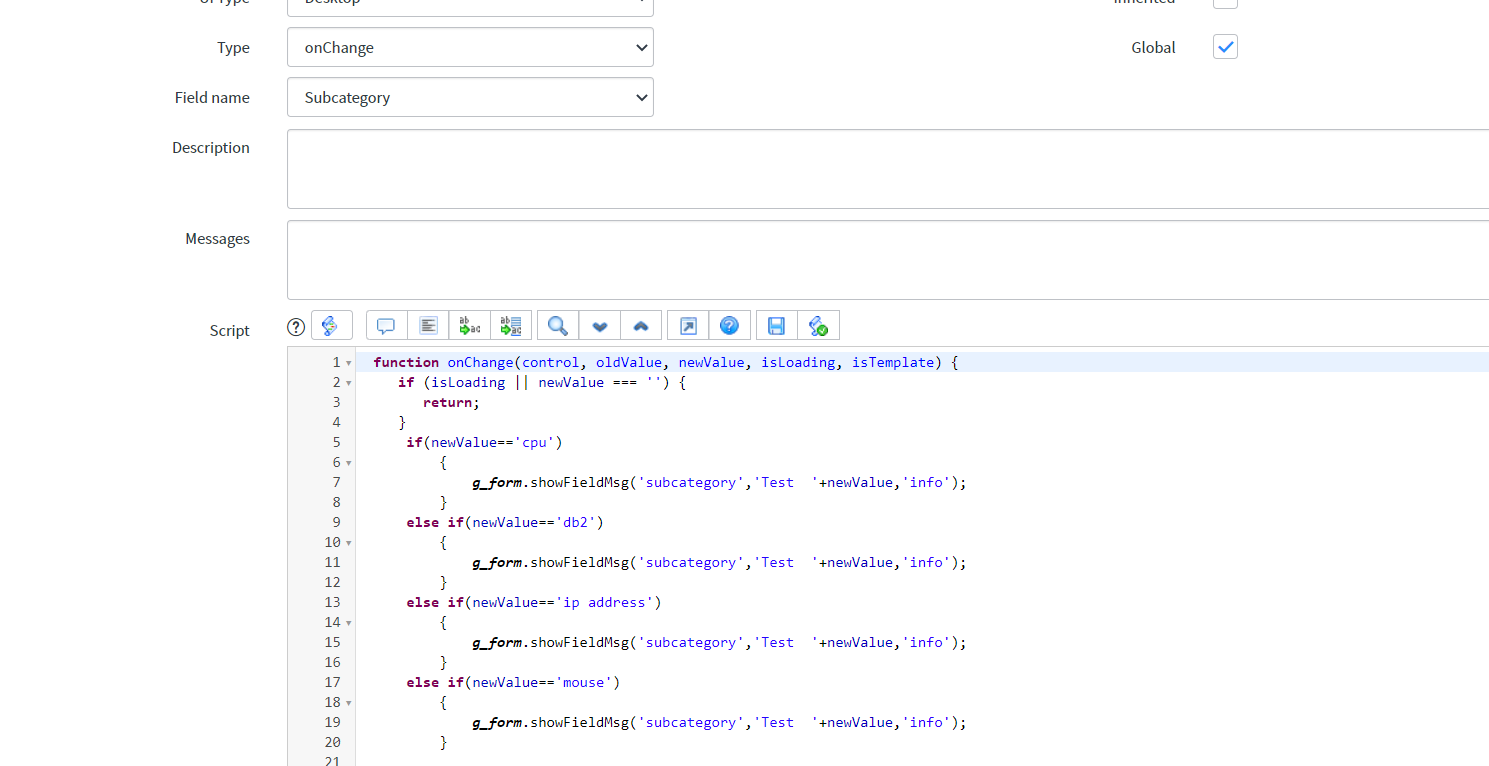The image size is (1489, 766).
Task: Open the Type dropdown showing onChange
Action: (470, 47)
